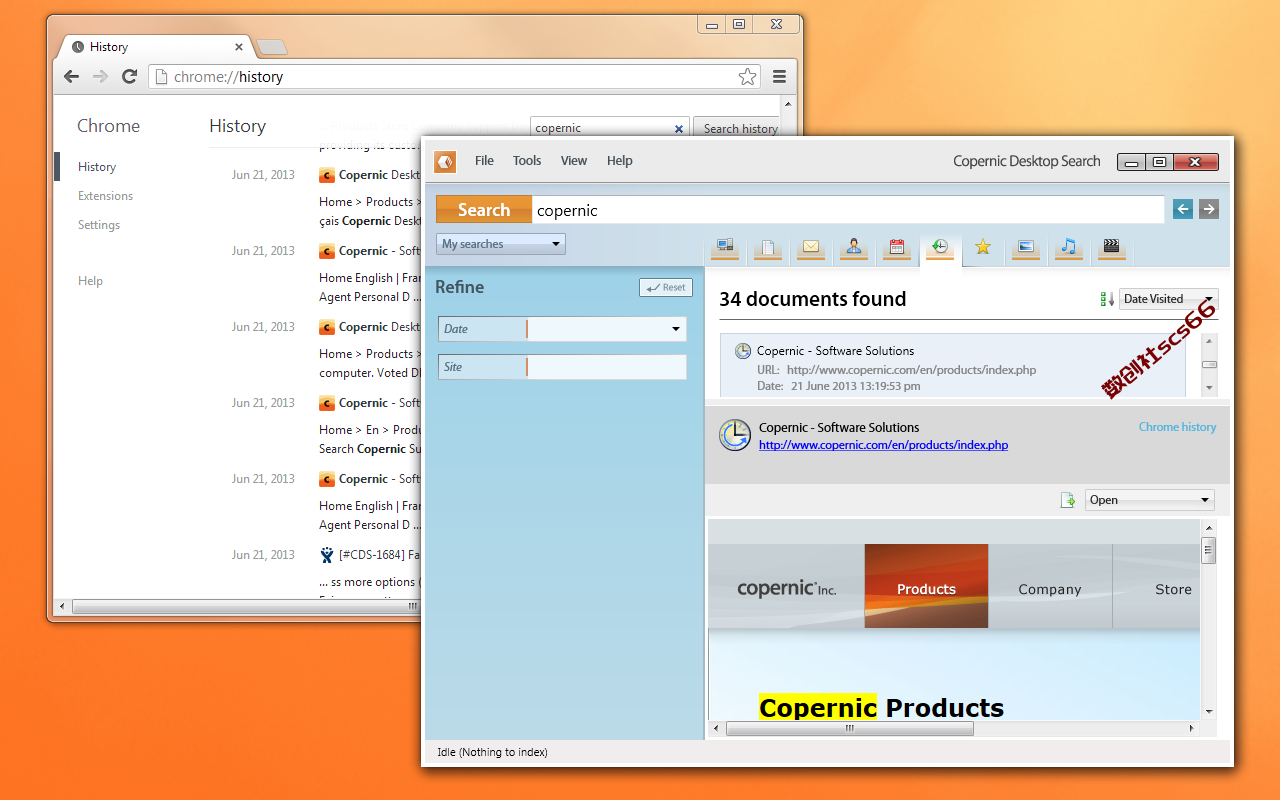Select the Music note category icon
Screen dimensions: 1280x800
(x=1068, y=248)
